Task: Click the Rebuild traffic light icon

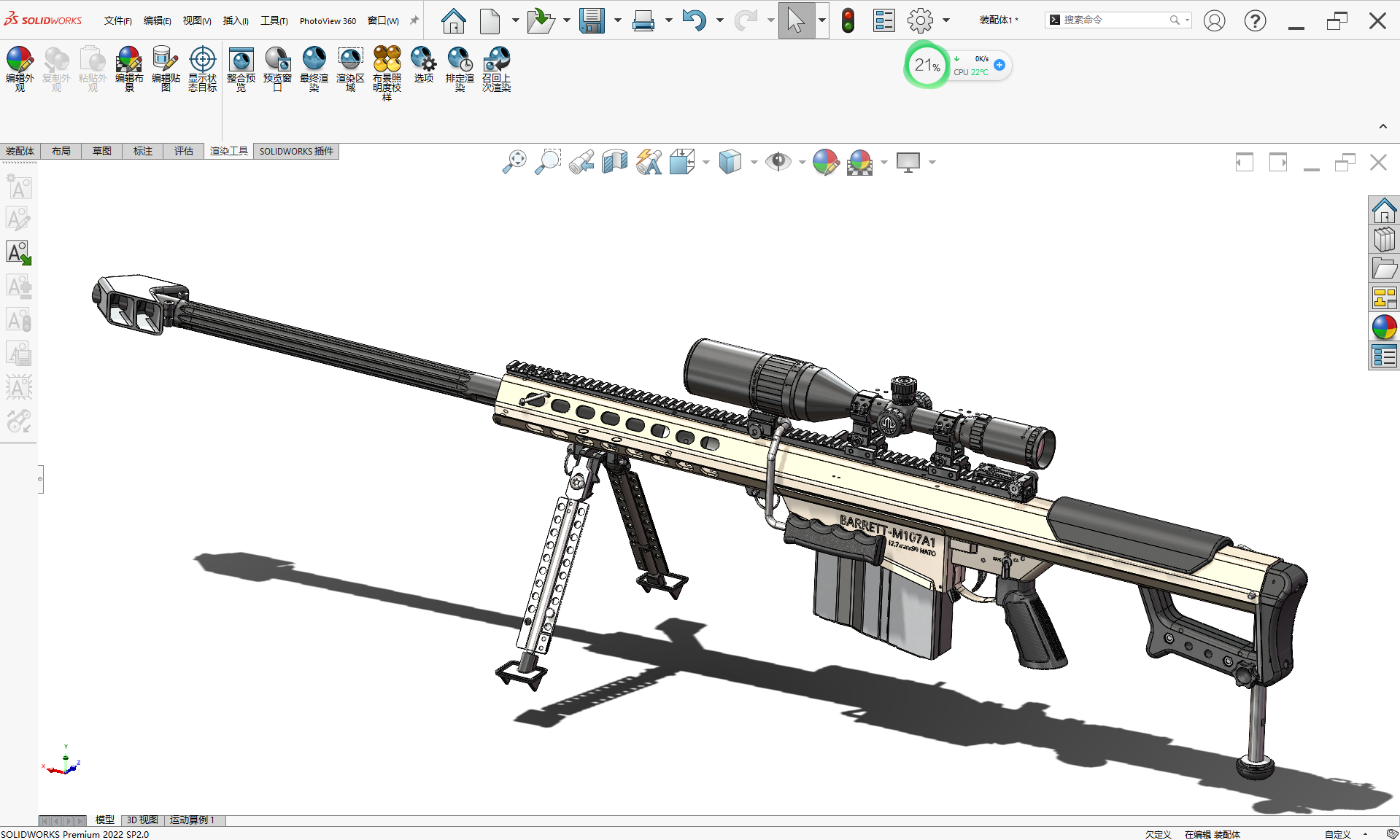Action: coord(848,20)
